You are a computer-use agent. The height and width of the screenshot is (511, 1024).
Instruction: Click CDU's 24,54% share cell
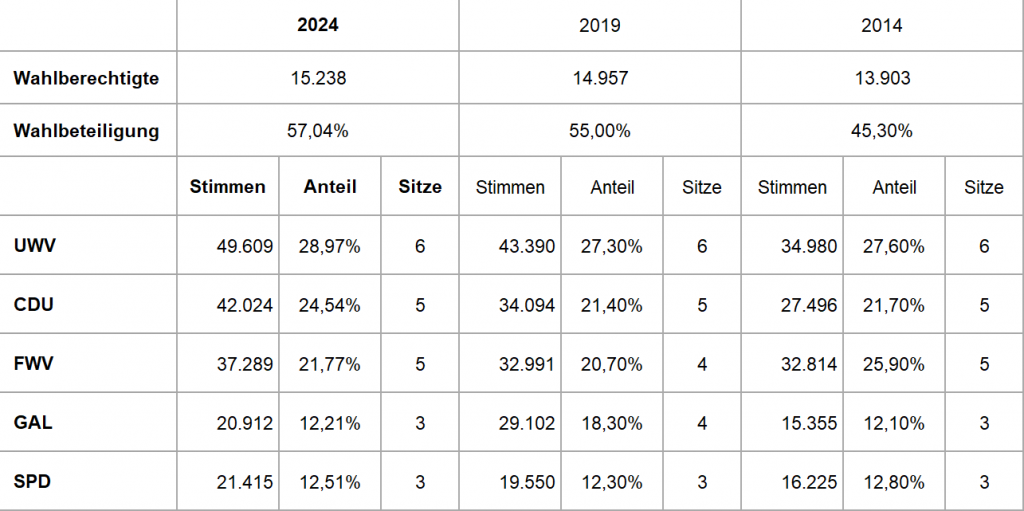330,305
